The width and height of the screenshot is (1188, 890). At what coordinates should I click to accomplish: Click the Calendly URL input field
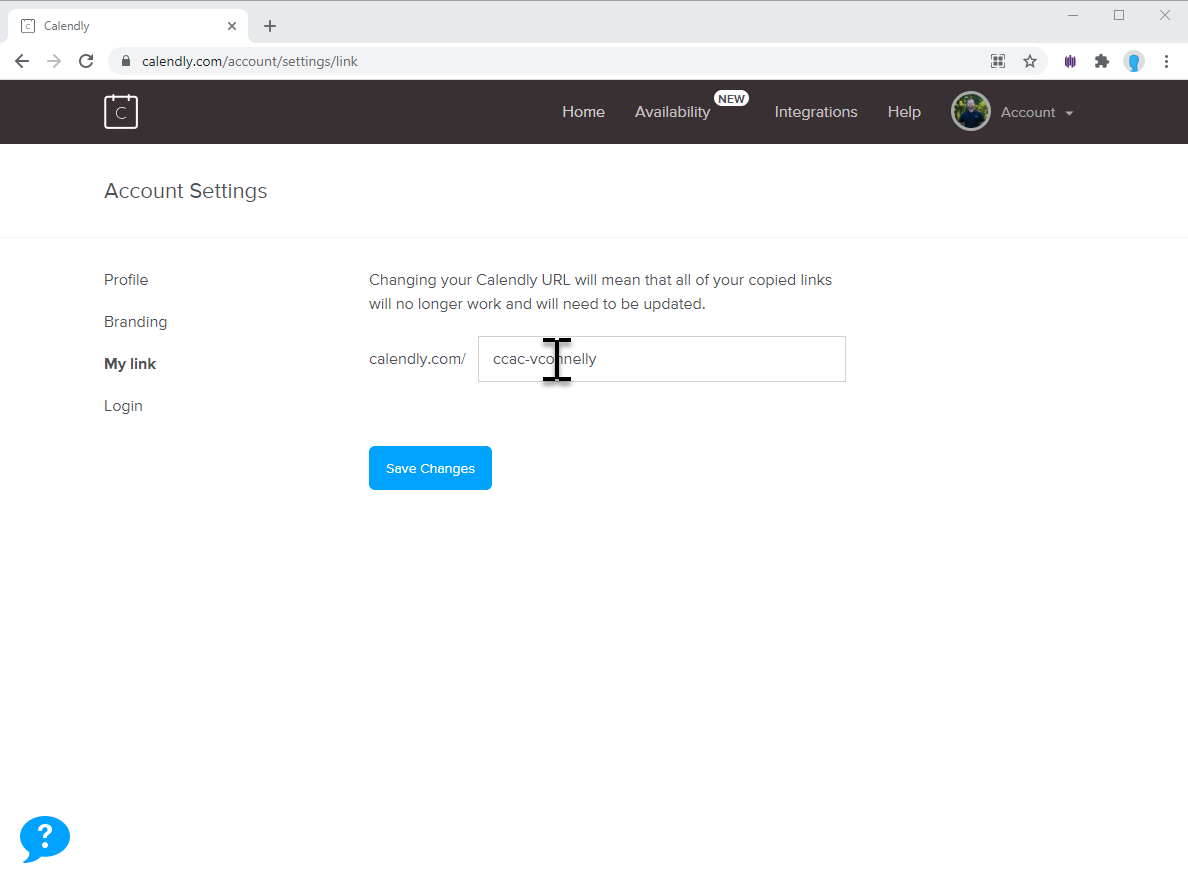click(661, 359)
